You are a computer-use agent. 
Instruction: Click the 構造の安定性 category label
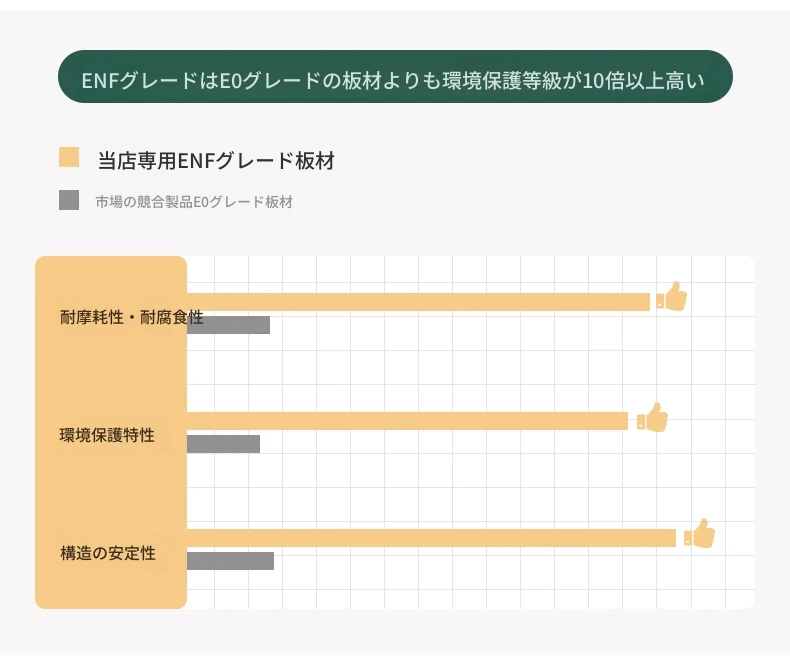pos(108,552)
